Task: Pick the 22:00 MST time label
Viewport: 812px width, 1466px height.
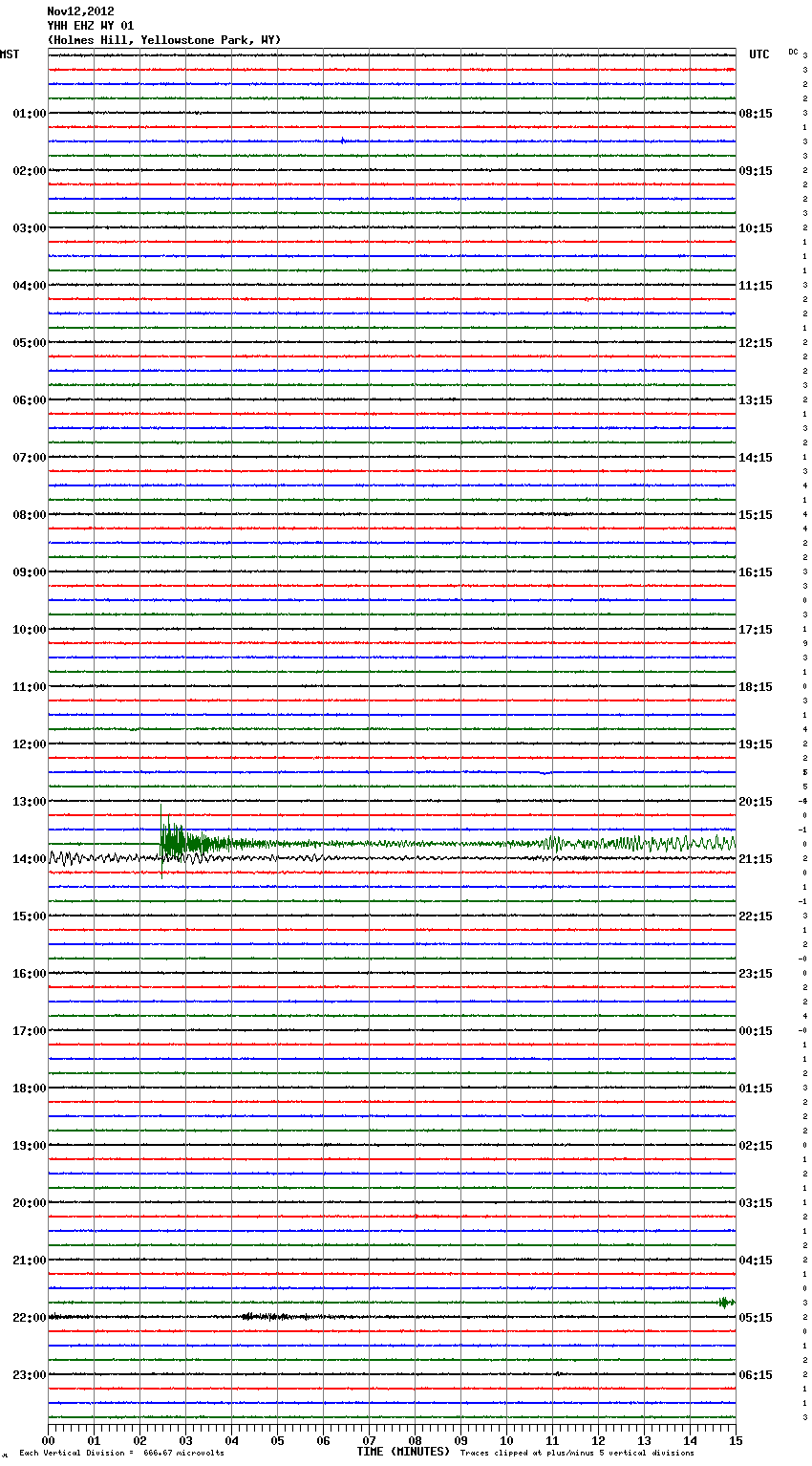Action: (30, 1318)
